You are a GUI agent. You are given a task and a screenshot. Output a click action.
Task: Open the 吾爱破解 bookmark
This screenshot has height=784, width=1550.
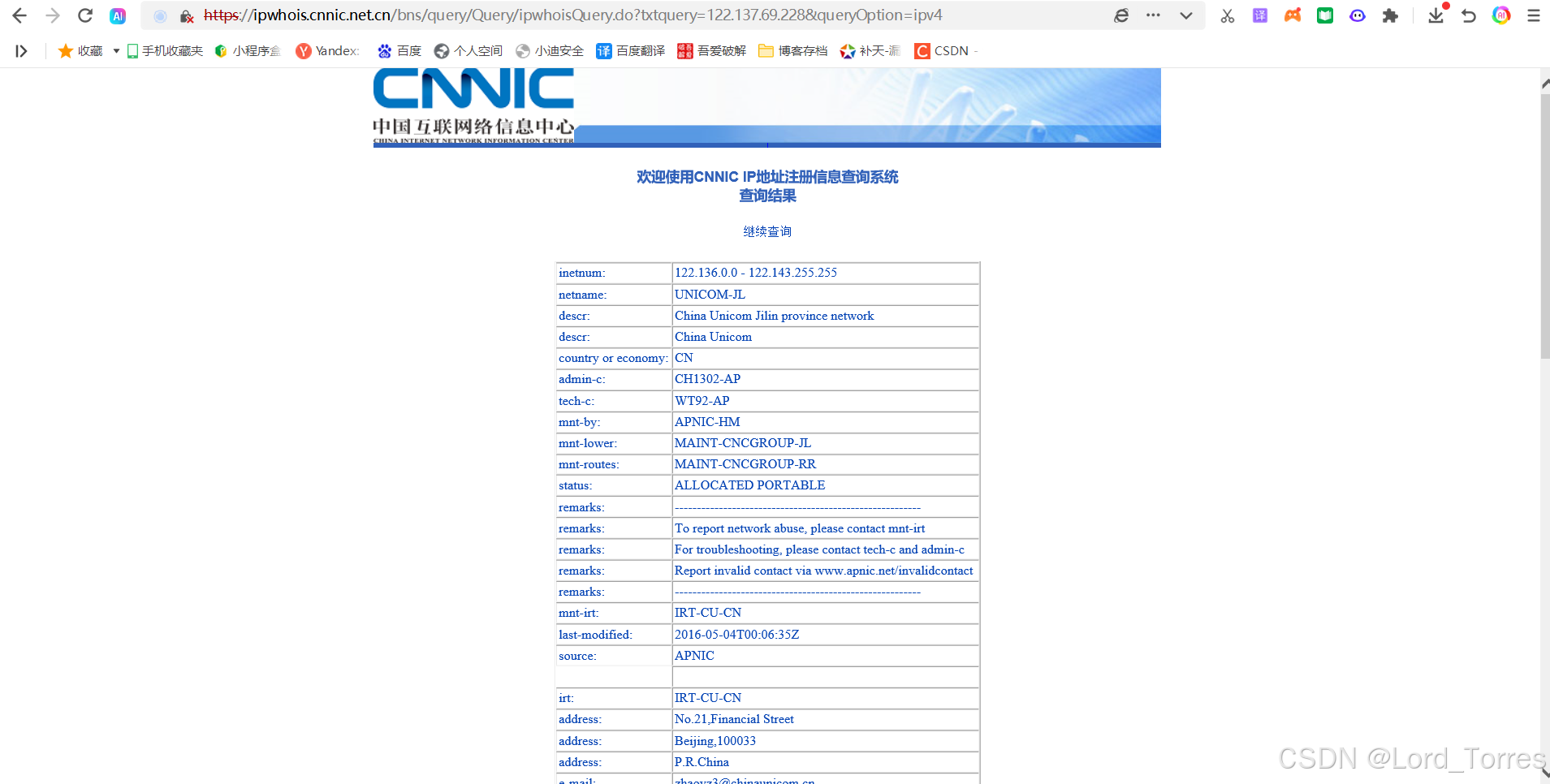pyautogui.click(x=712, y=51)
